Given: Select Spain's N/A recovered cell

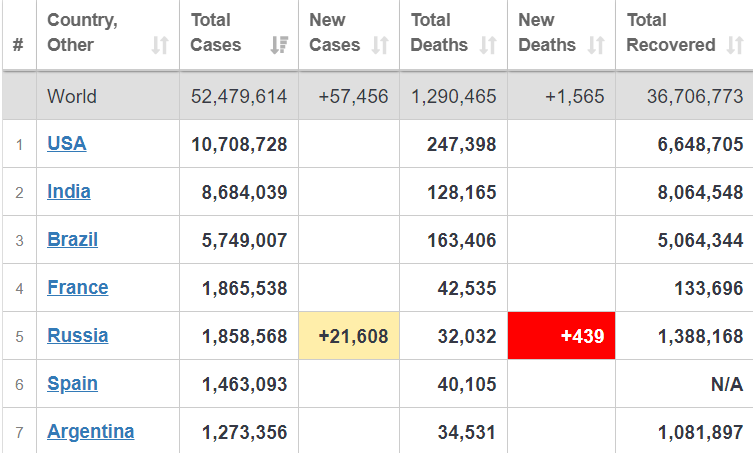Looking at the screenshot, I should click(727, 384).
